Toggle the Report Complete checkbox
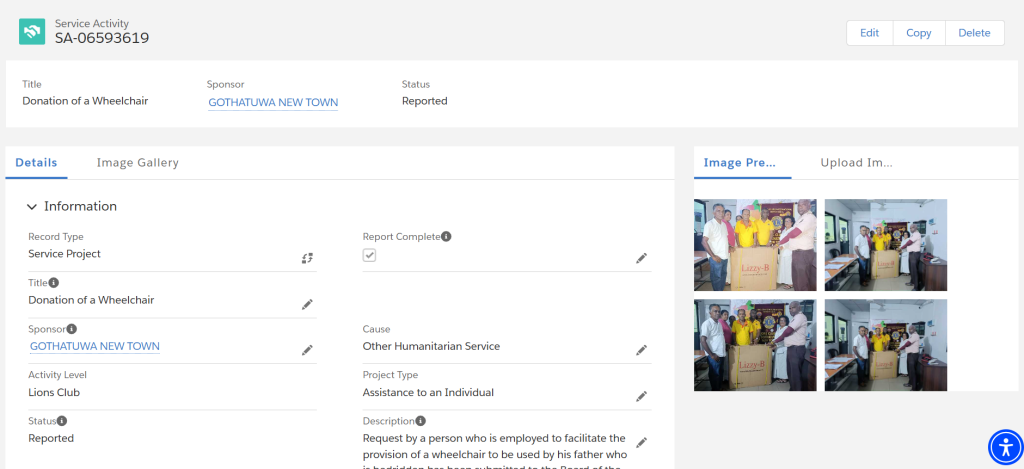Viewport: 1024px width, 469px height. (370, 255)
